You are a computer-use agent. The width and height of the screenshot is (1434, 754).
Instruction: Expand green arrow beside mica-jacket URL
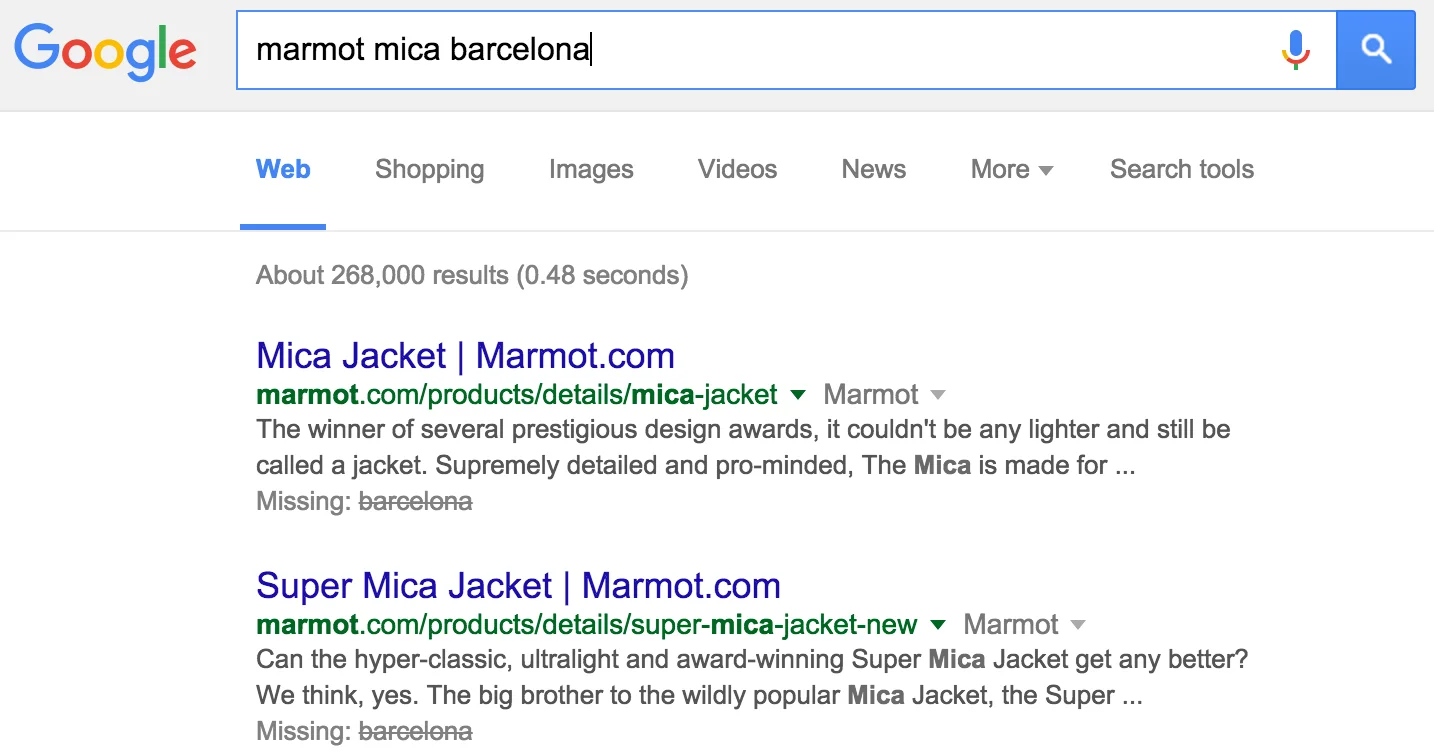click(x=798, y=394)
